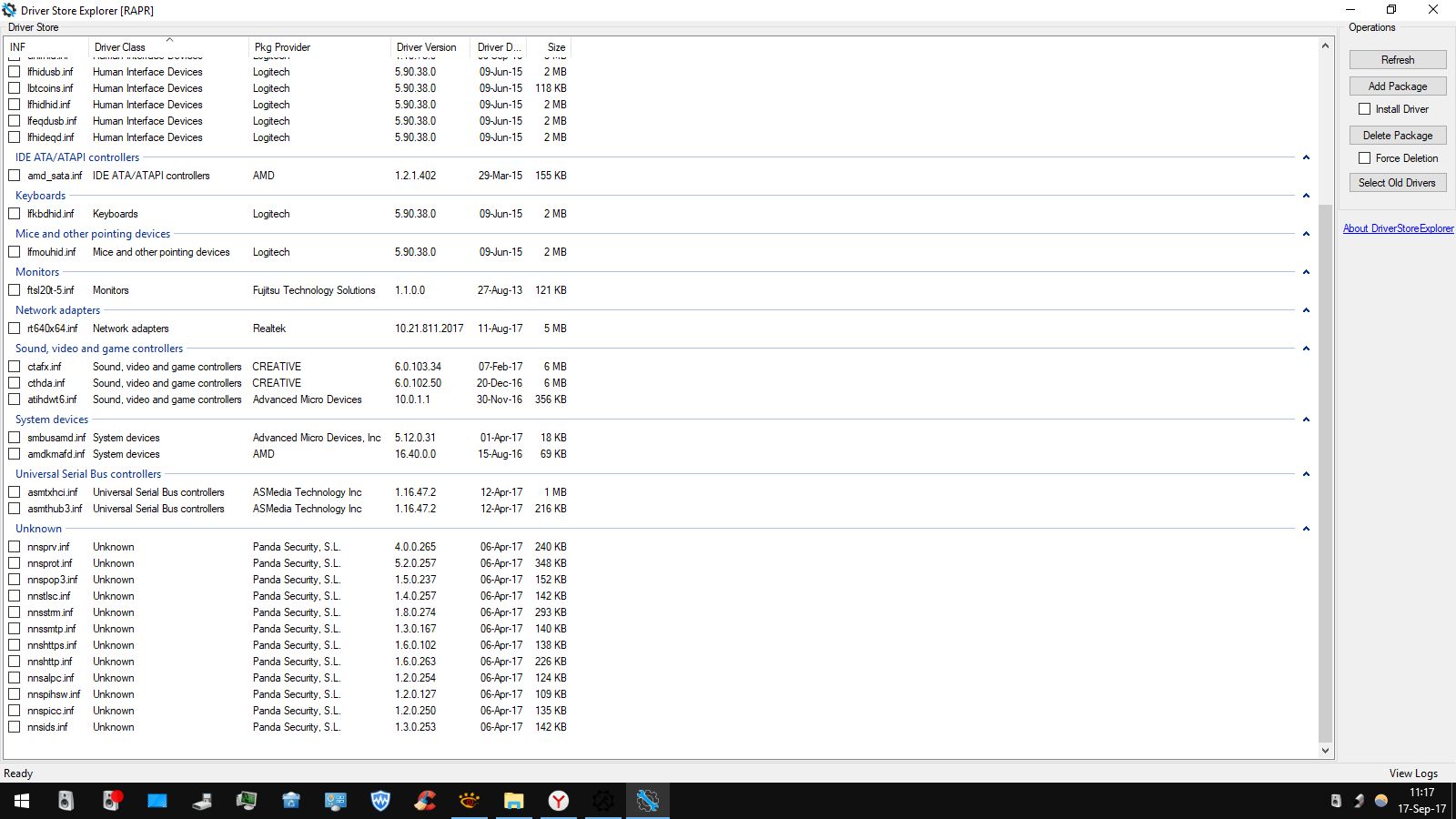Click version 10.21.811.2017 cell
Image resolution: width=1456 pixels, height=819 pixels.
click(x=429, y=329)
